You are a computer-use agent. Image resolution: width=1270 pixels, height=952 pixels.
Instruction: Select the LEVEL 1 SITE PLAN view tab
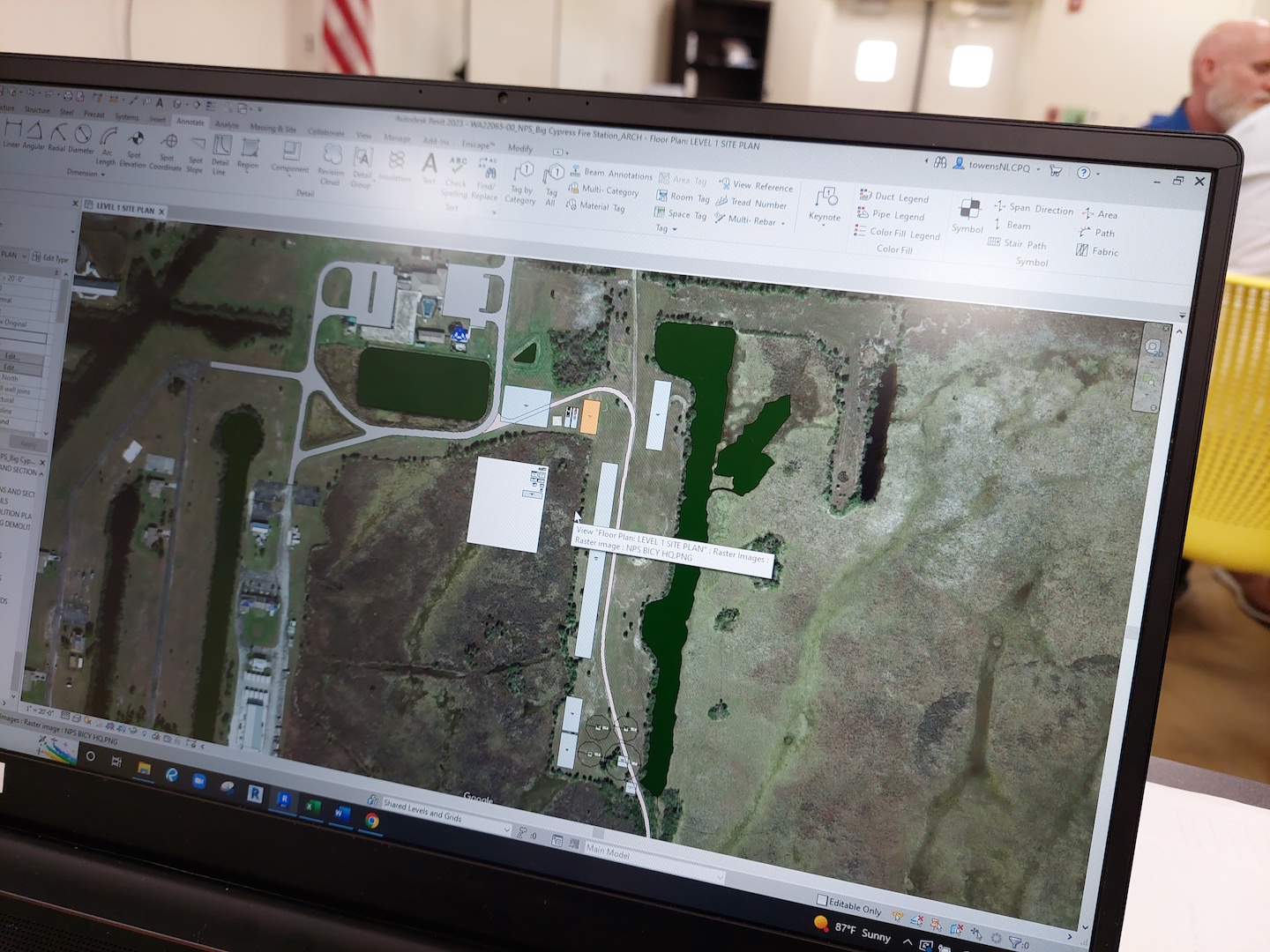pyautogui.click(x=123, y=208)
